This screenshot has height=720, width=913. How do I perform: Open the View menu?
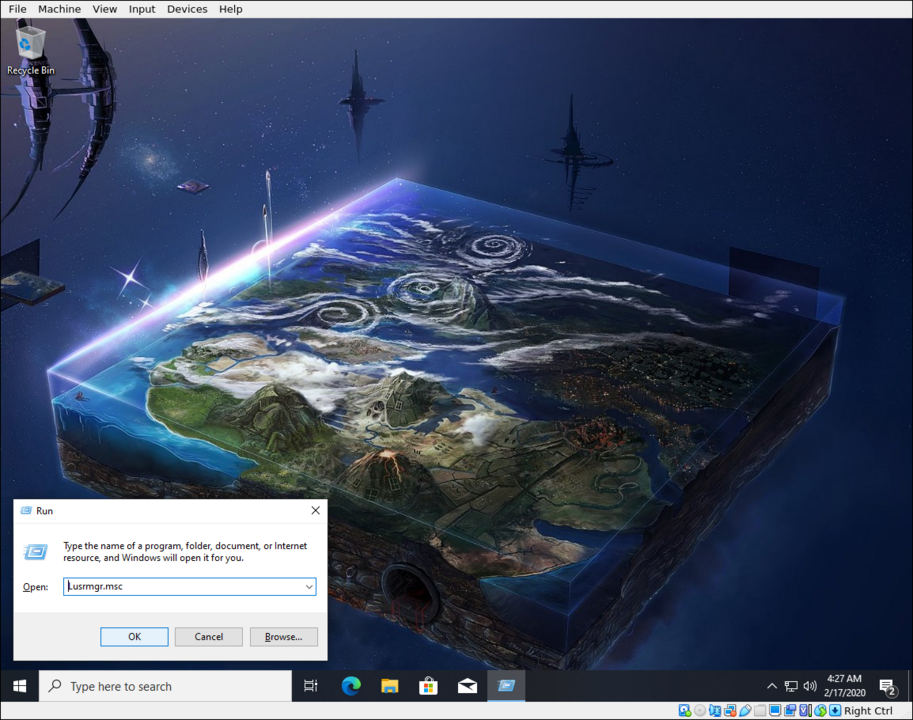105,9
